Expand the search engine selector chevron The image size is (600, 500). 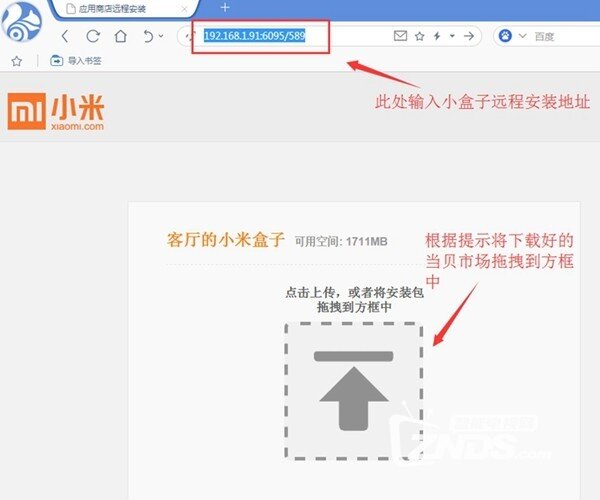[x=522, y=36]
